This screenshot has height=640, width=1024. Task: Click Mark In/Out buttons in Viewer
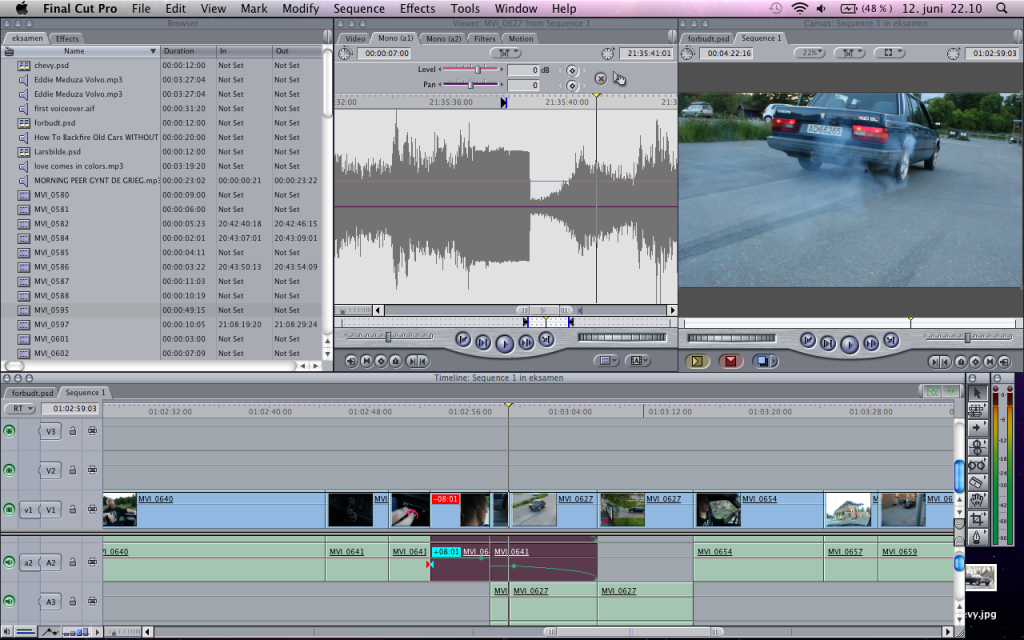[417, 360]
